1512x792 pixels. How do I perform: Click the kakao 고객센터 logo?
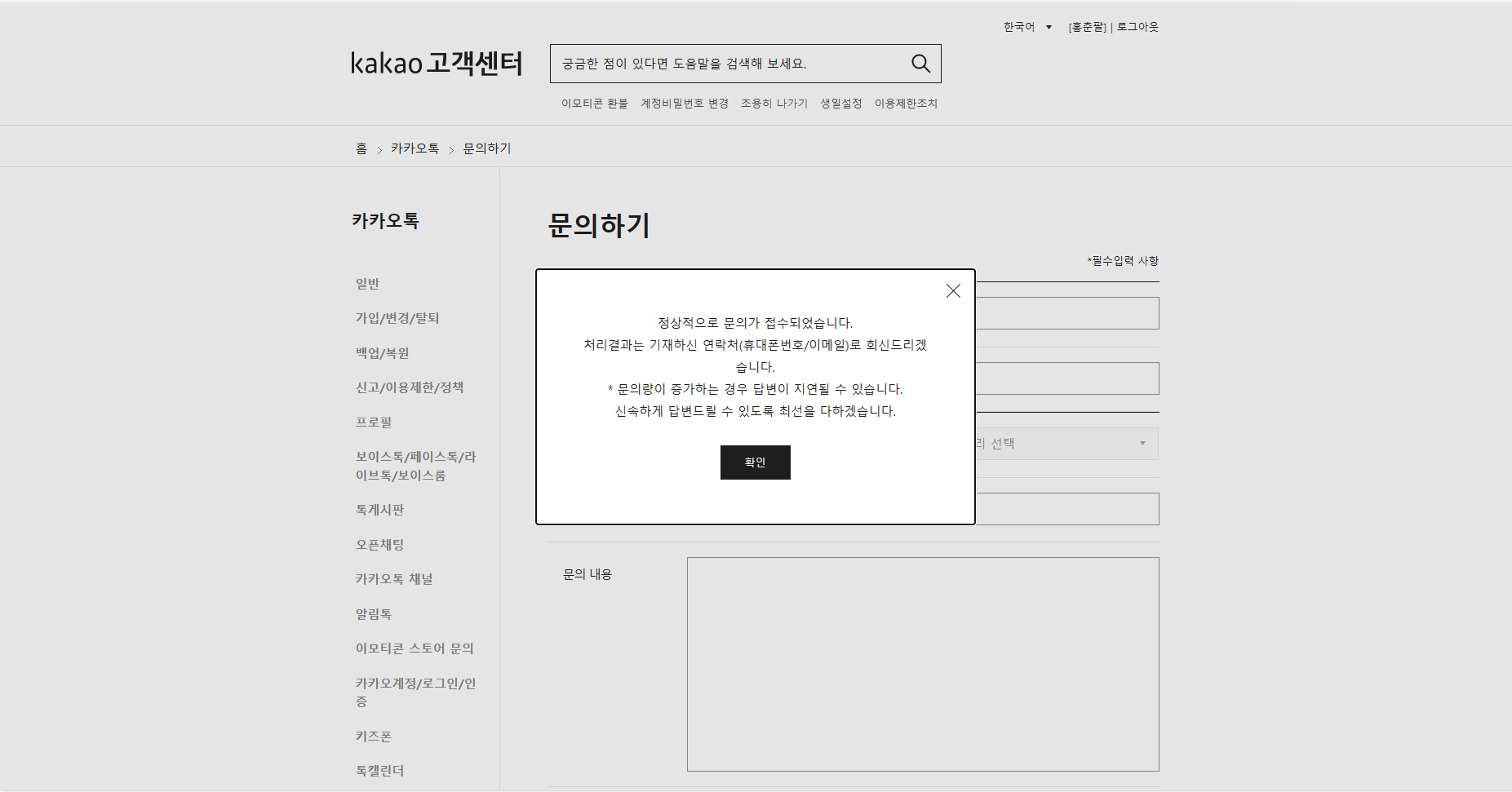pos(437,64)
